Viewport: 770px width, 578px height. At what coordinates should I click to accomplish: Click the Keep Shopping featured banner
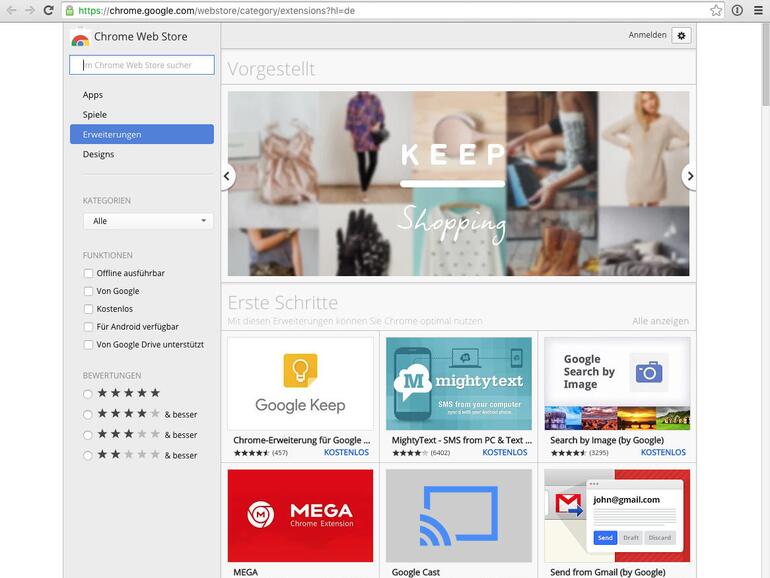pyautogui.click(x=458, y=183)
